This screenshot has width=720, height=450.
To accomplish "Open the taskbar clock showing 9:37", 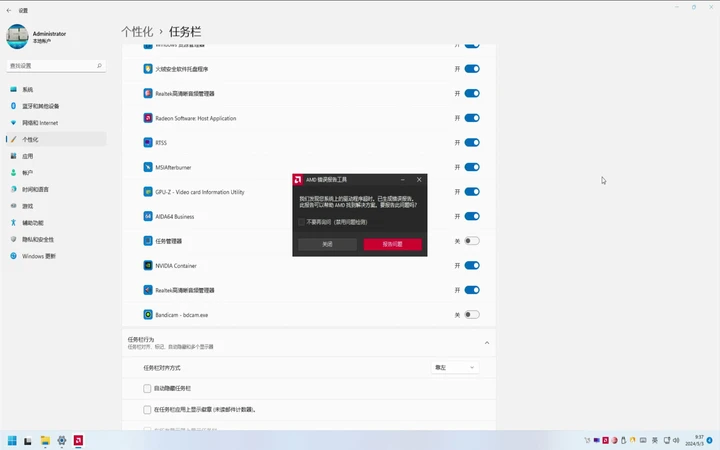I will pos(694,440).
